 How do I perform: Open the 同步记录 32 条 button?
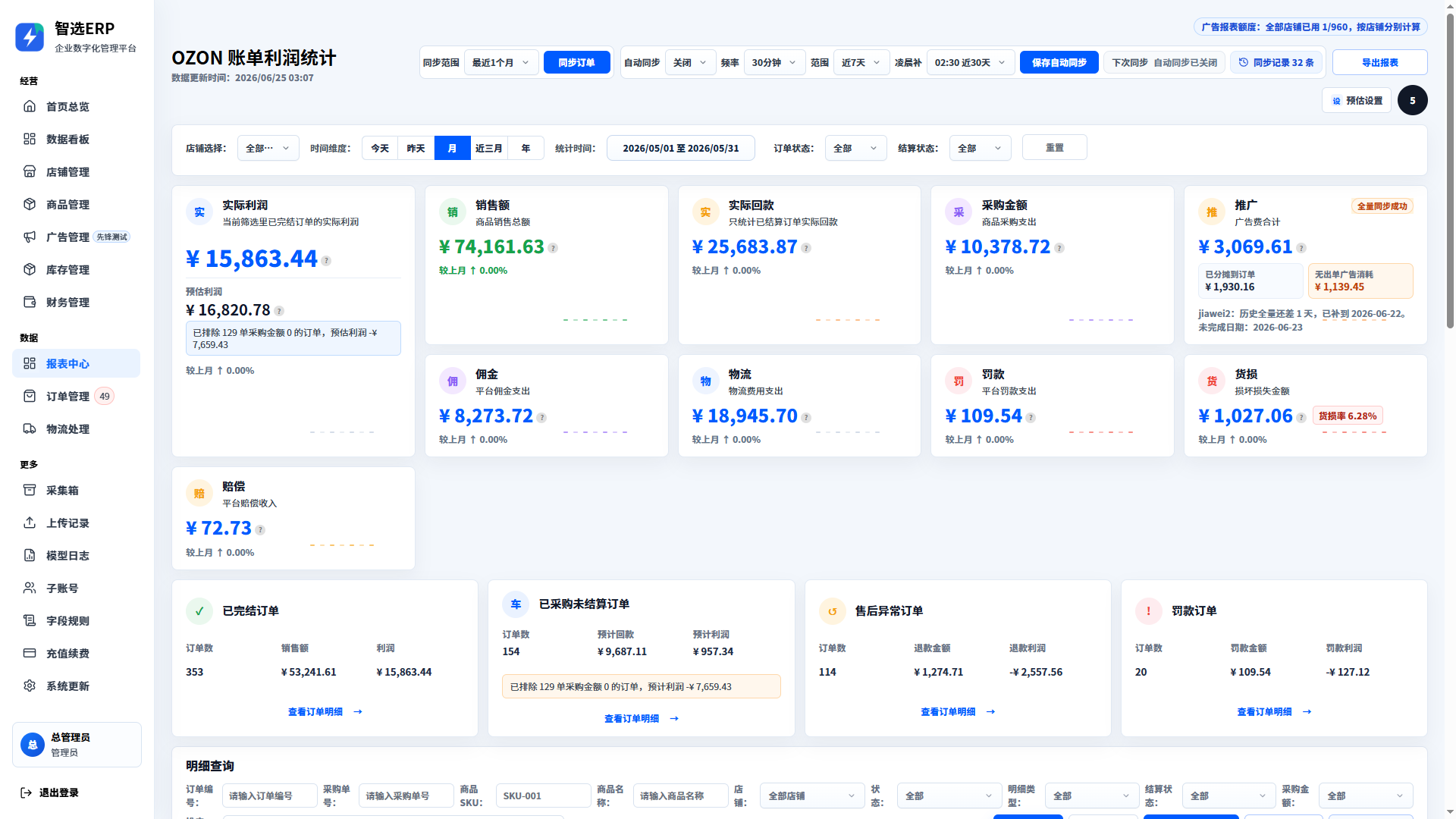pyautogui.click(x=1276, y=62)
